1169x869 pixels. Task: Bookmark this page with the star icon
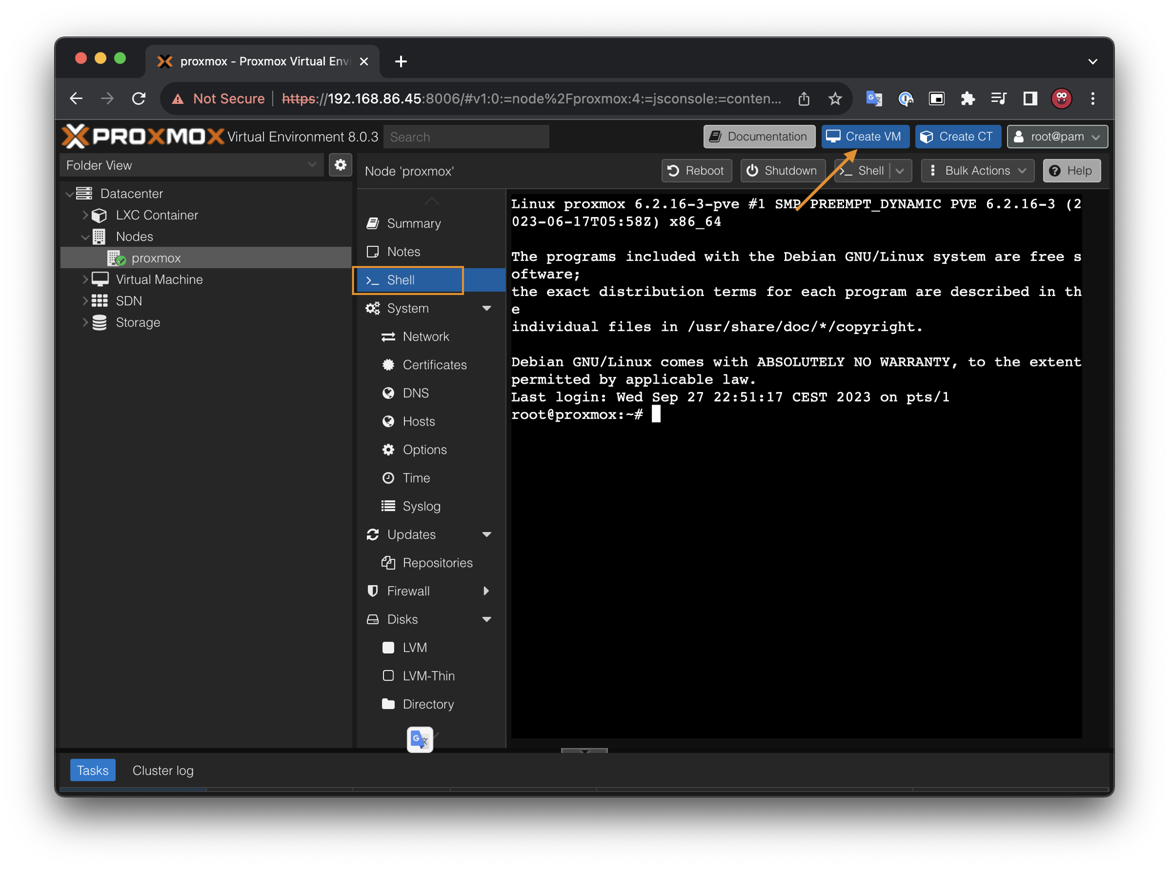[835, 99]
